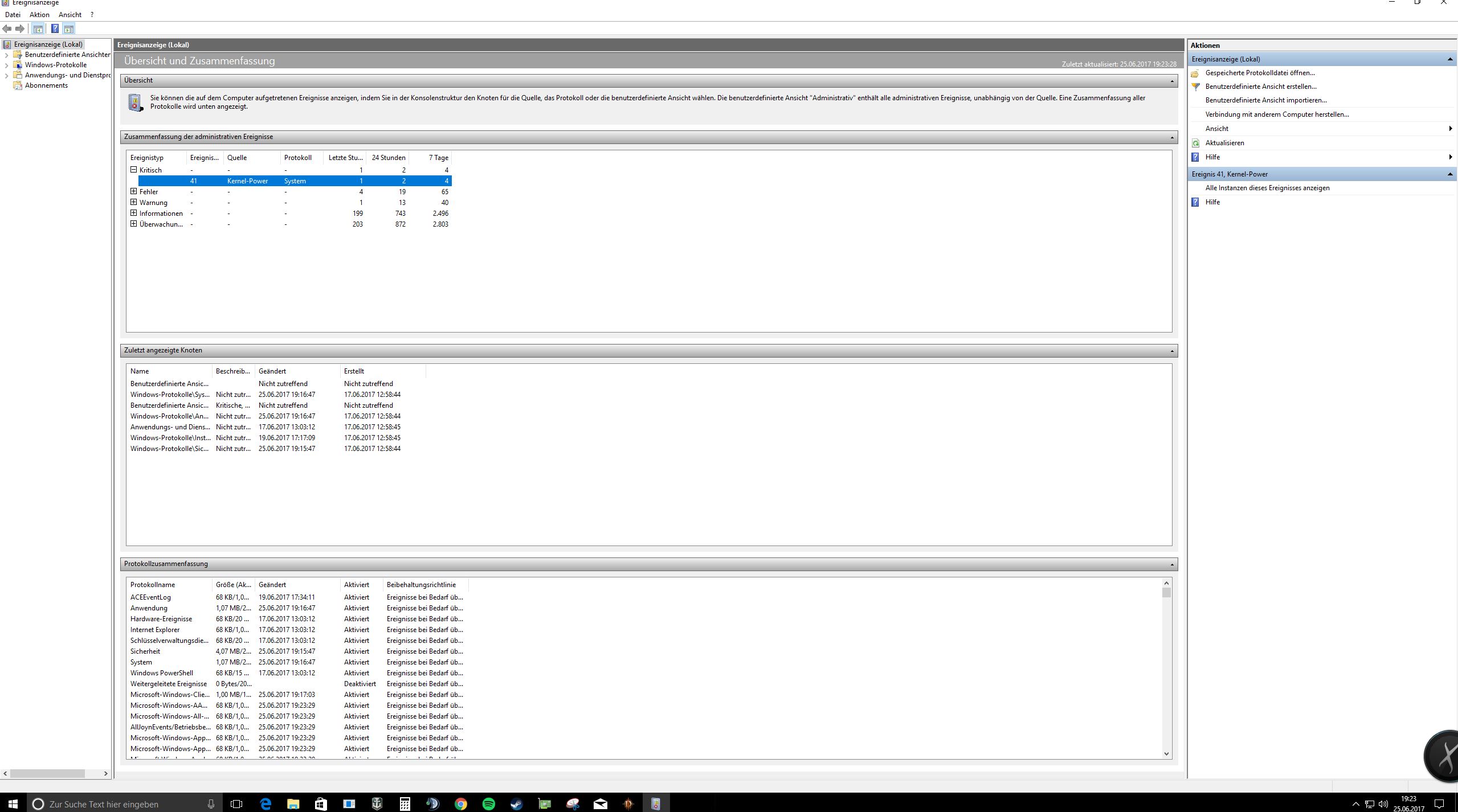Collapse the Ereignisanzeige (Lokal) actions group
The height and width of the screenshot is (812, 1458).
point(1449,59)
